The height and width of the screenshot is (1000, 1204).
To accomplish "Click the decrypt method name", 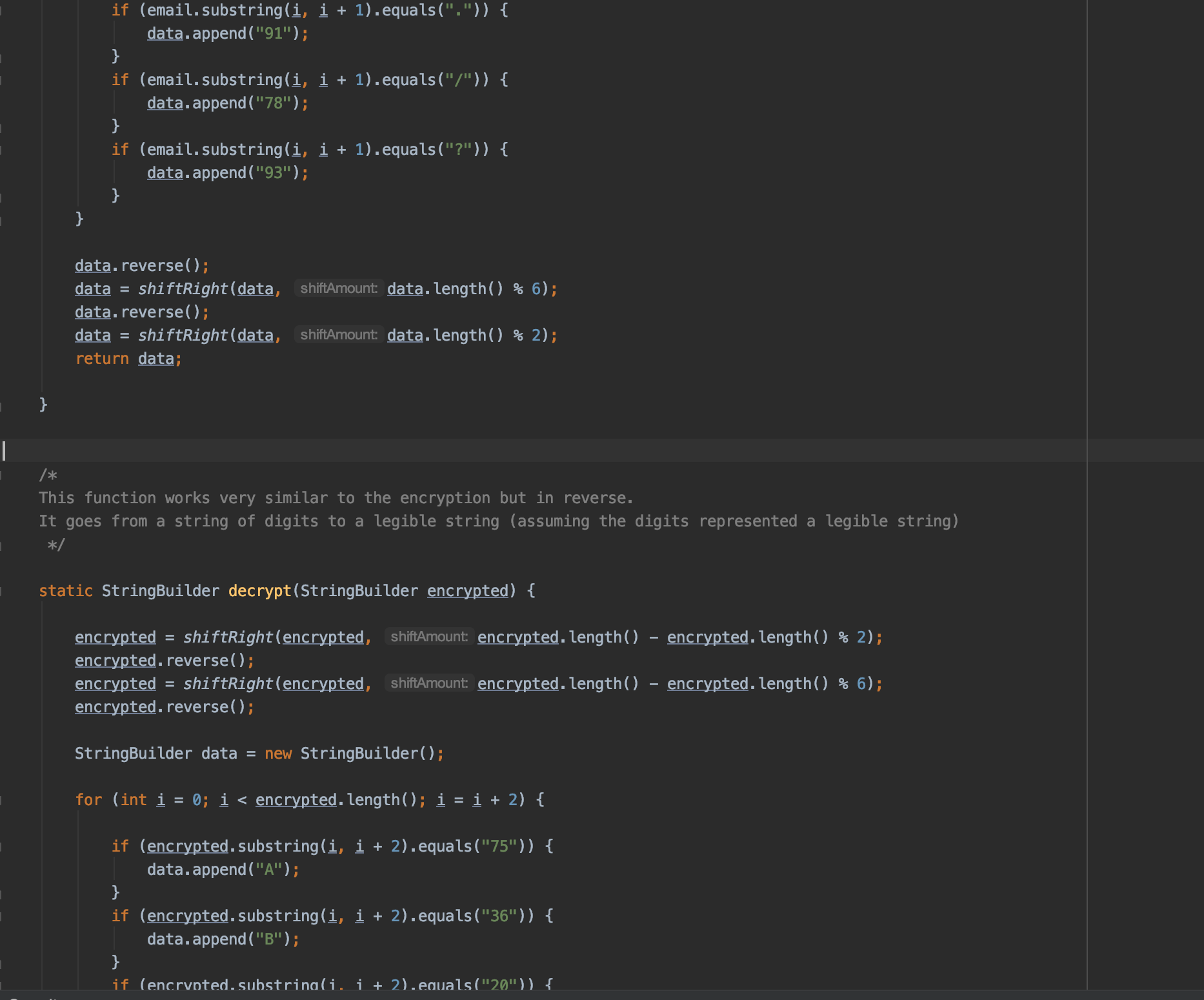I will coord(260,590).
